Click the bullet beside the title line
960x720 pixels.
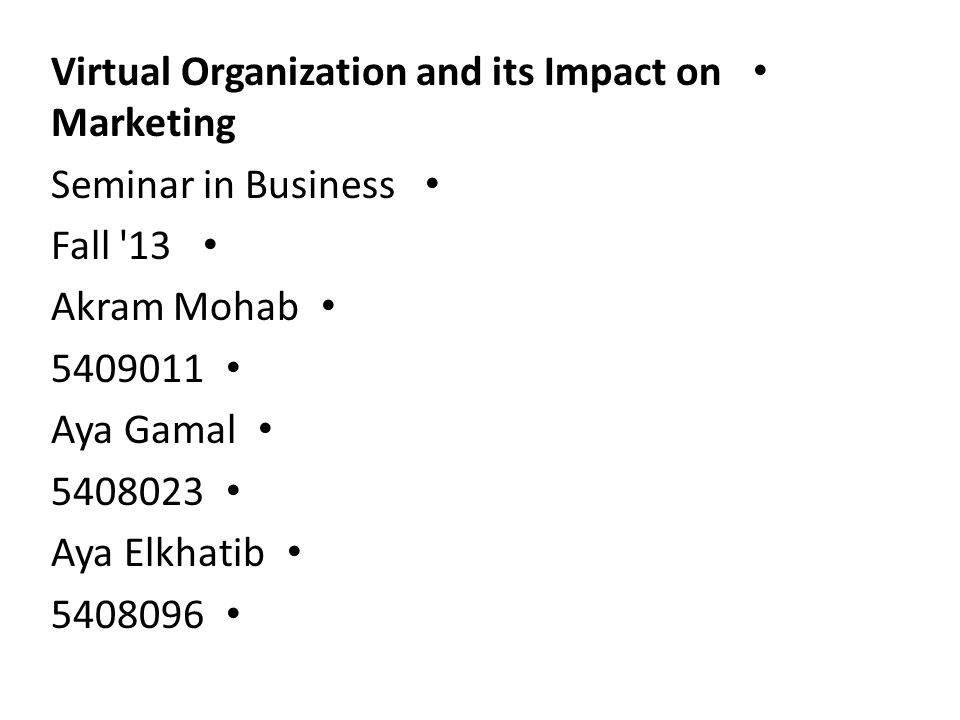(x=760, y=71)
